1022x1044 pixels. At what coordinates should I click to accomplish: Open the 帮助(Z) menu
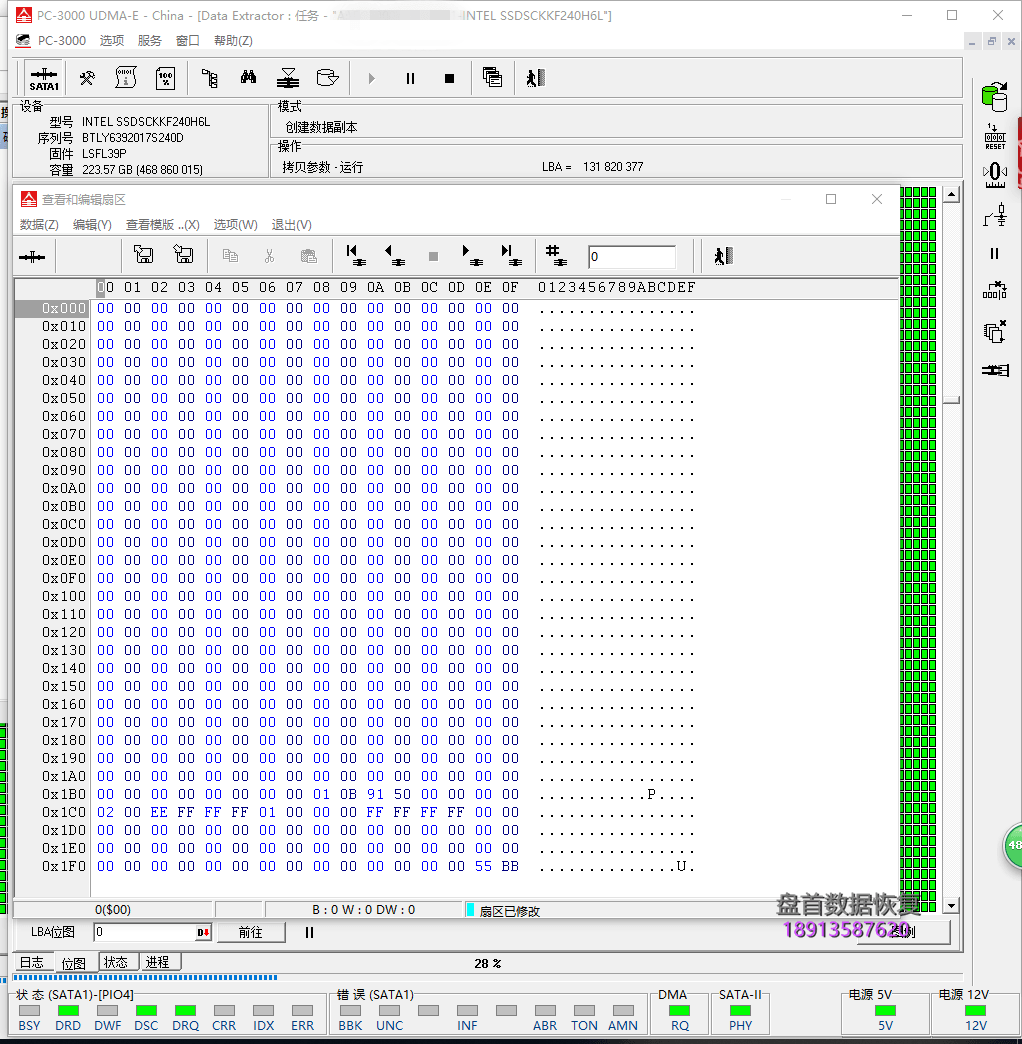pyautogui.click(x=233, y=41)
